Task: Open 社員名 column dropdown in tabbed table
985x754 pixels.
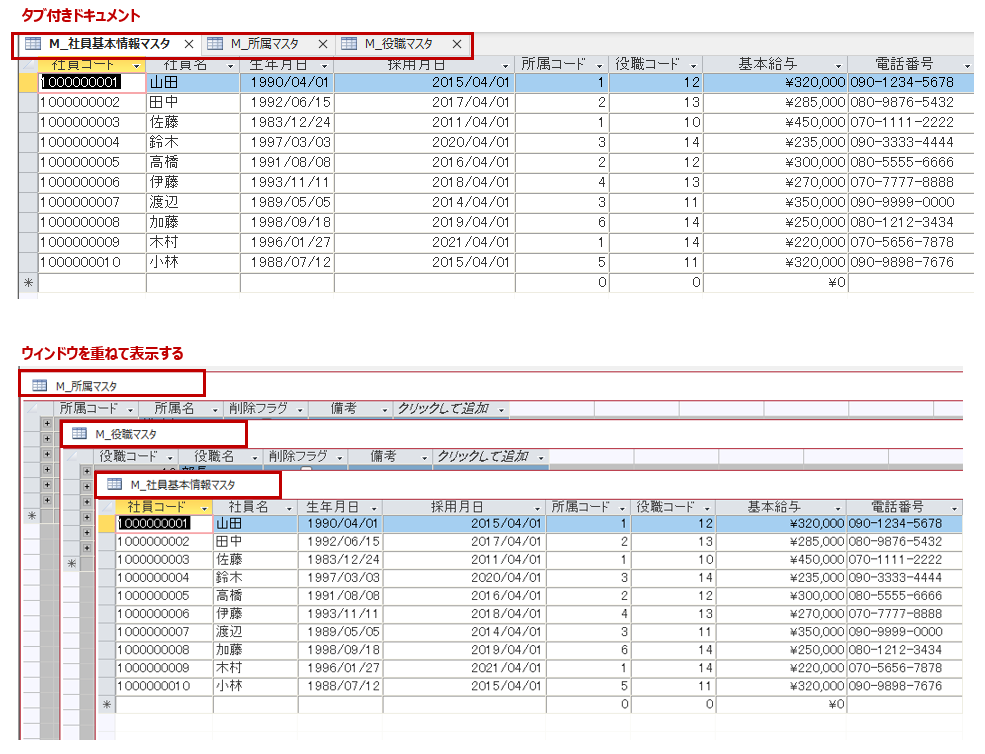Action: 231,64
